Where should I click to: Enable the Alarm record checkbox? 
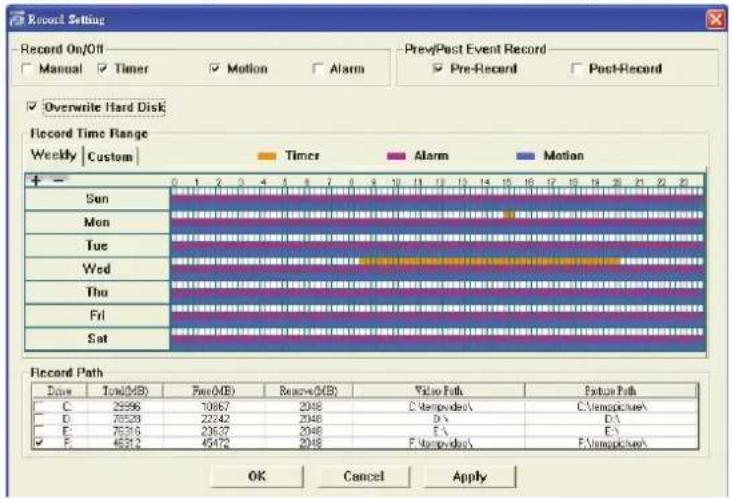click(x=318, y=69)
